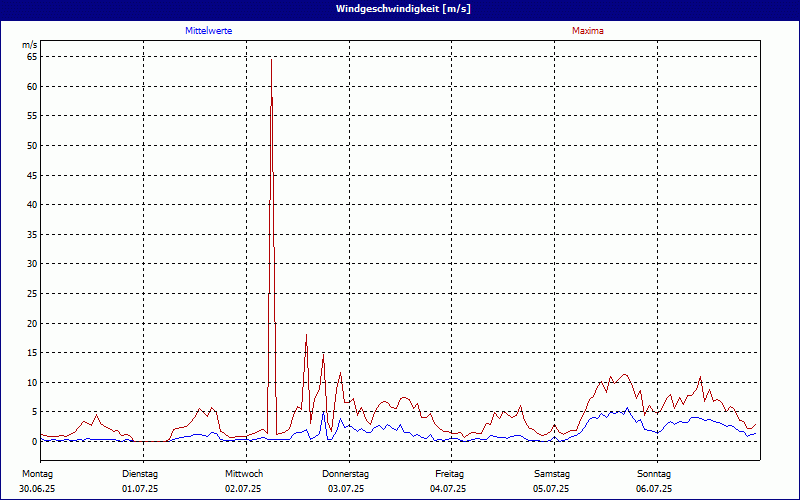Image resolution: width=800 pixels, height=500 pixels.
Task: Click the tallest spike peak above 60 m/s
Action: [271, 62]
